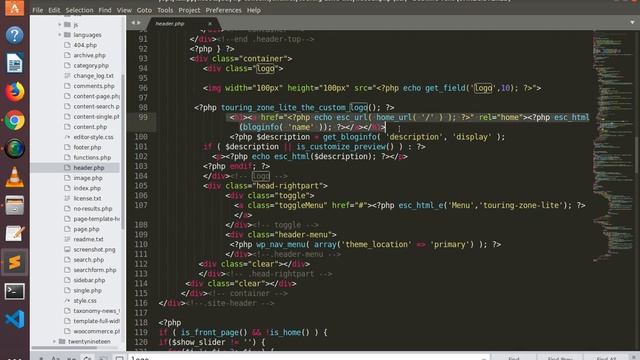The width and height of the screenshot is (640, 360).
Task: Open the File menu
Action: coord(38,10)
